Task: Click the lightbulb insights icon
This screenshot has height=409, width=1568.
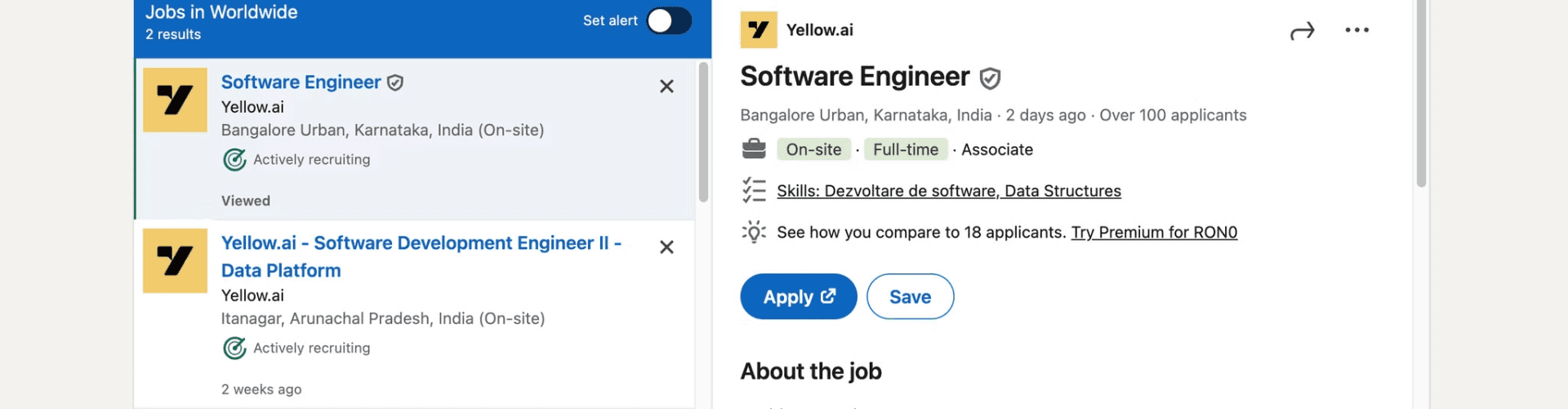Action: click(x=754, y=232)
